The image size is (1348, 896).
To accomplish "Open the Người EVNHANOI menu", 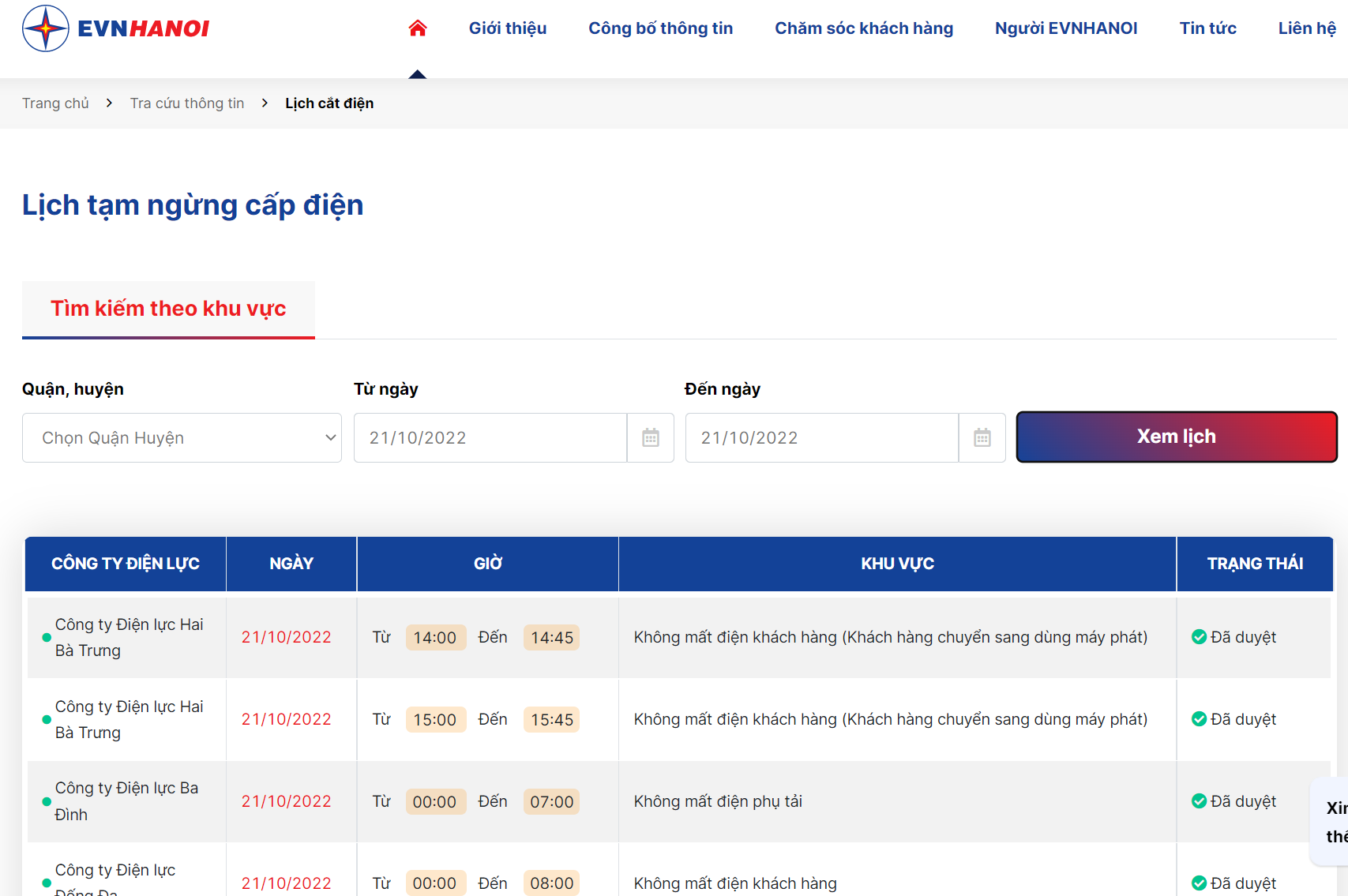I will [1066, 28].
